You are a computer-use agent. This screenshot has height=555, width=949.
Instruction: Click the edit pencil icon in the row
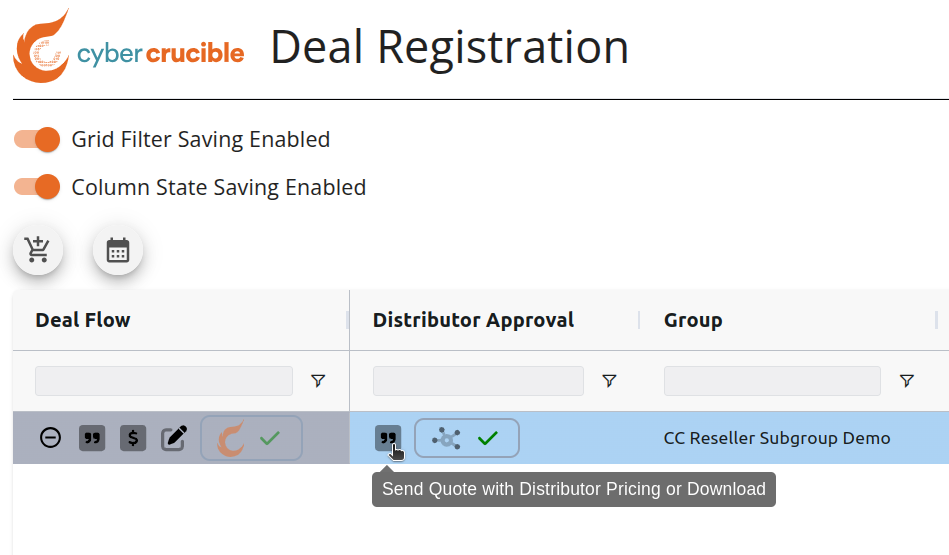coord(174,438)
